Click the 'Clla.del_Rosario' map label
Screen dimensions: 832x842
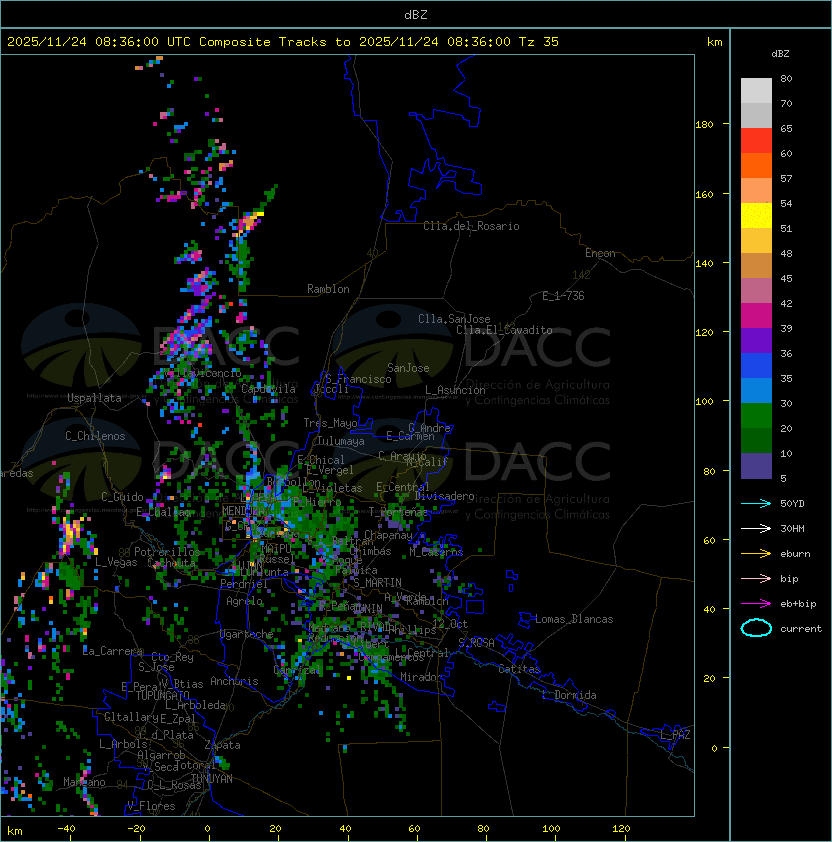click(x=471, y=226)
